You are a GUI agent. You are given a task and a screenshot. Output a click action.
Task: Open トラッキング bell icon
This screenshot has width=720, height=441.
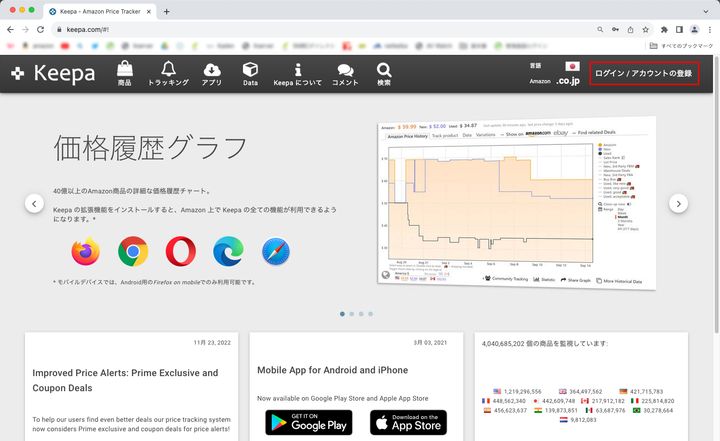coord(167,71)
